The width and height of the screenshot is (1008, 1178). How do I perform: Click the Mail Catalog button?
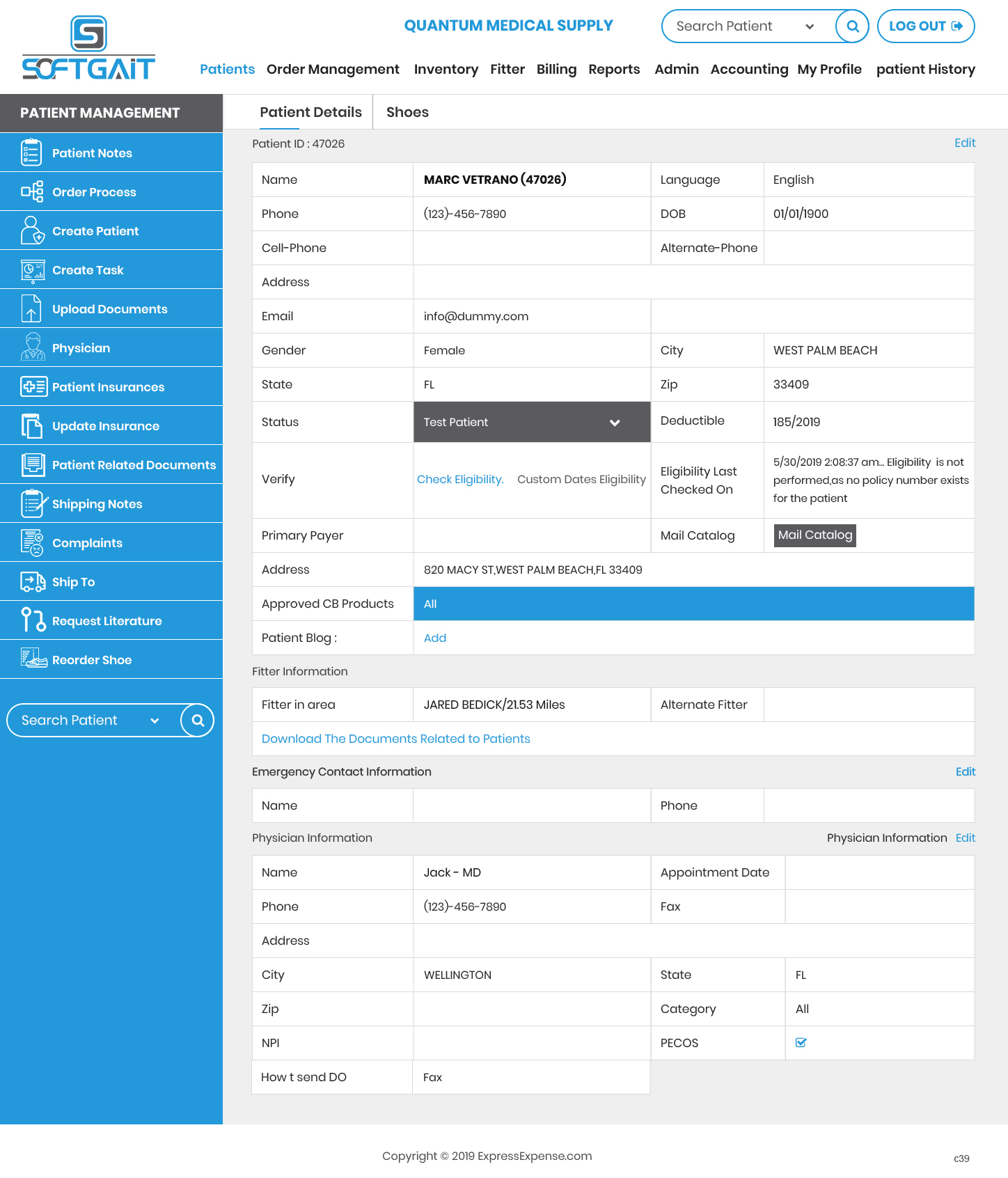click(815, 535)
